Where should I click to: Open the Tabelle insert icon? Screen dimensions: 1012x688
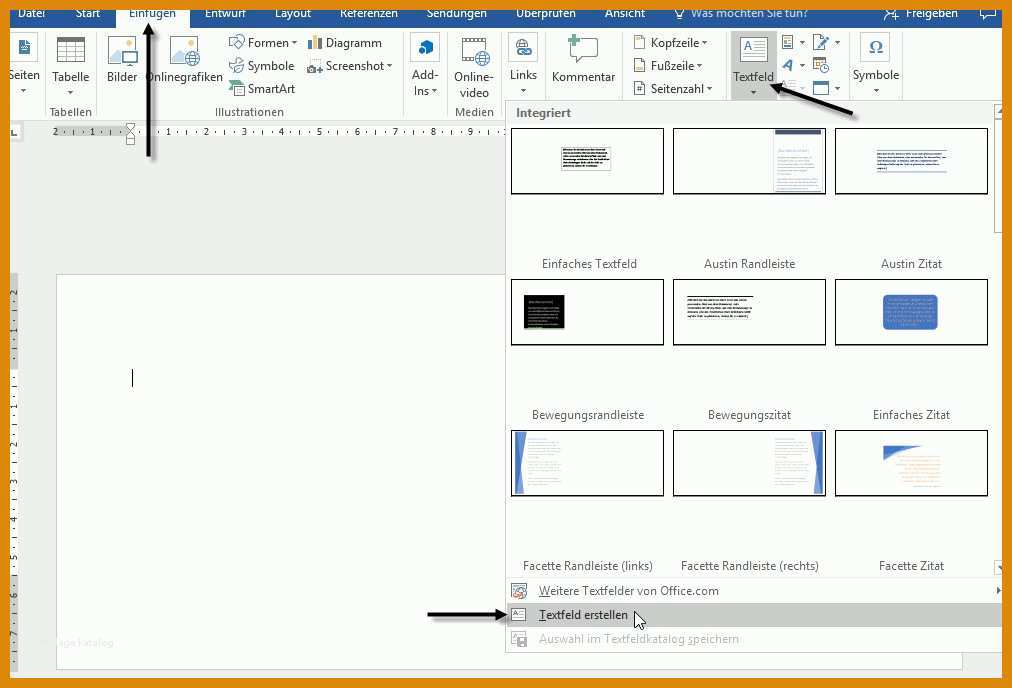(x=70, y=50)
